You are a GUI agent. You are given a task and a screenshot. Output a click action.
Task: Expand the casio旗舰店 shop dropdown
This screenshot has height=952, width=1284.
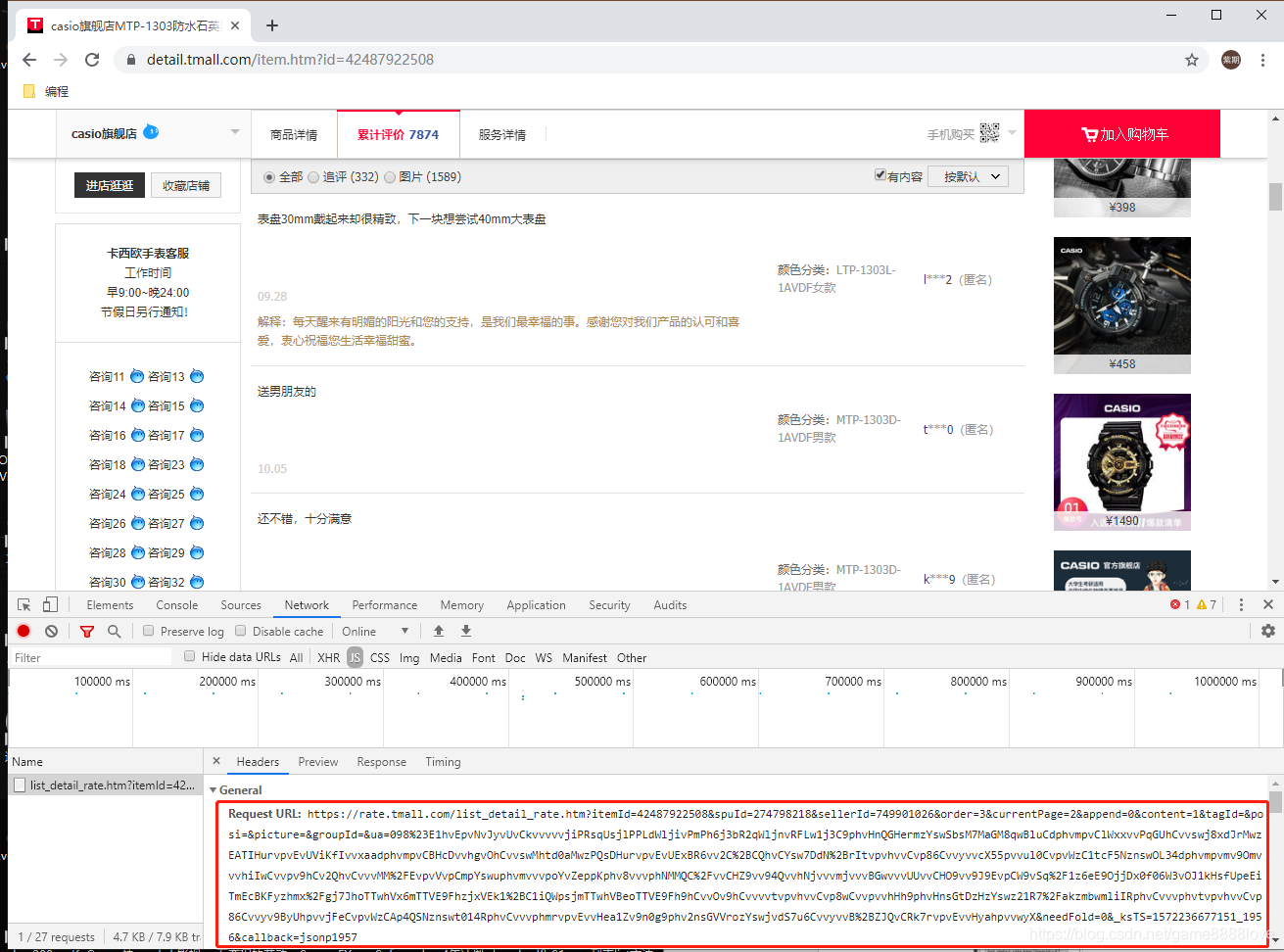(235, 132)
